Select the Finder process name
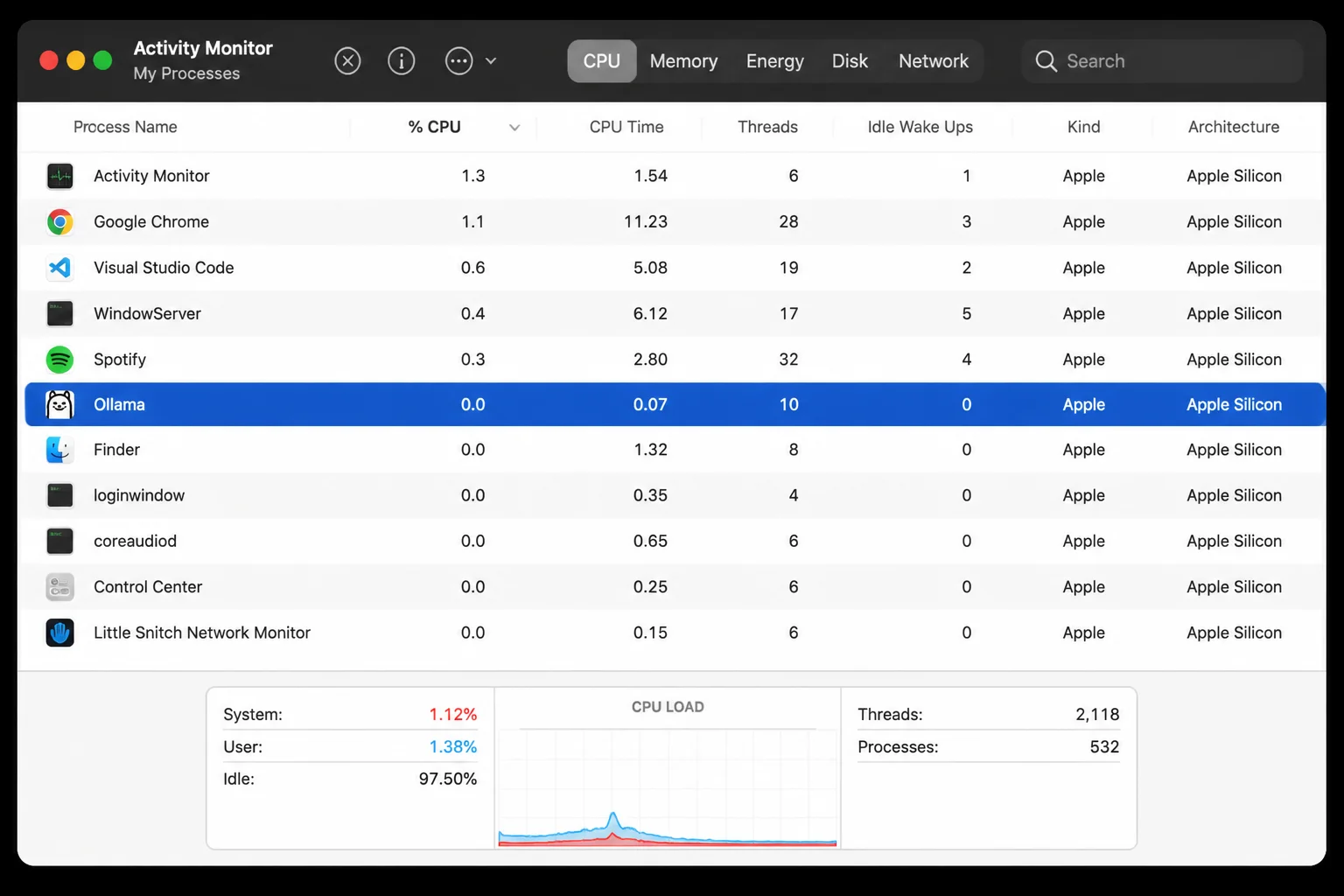 tap(116, 450)
